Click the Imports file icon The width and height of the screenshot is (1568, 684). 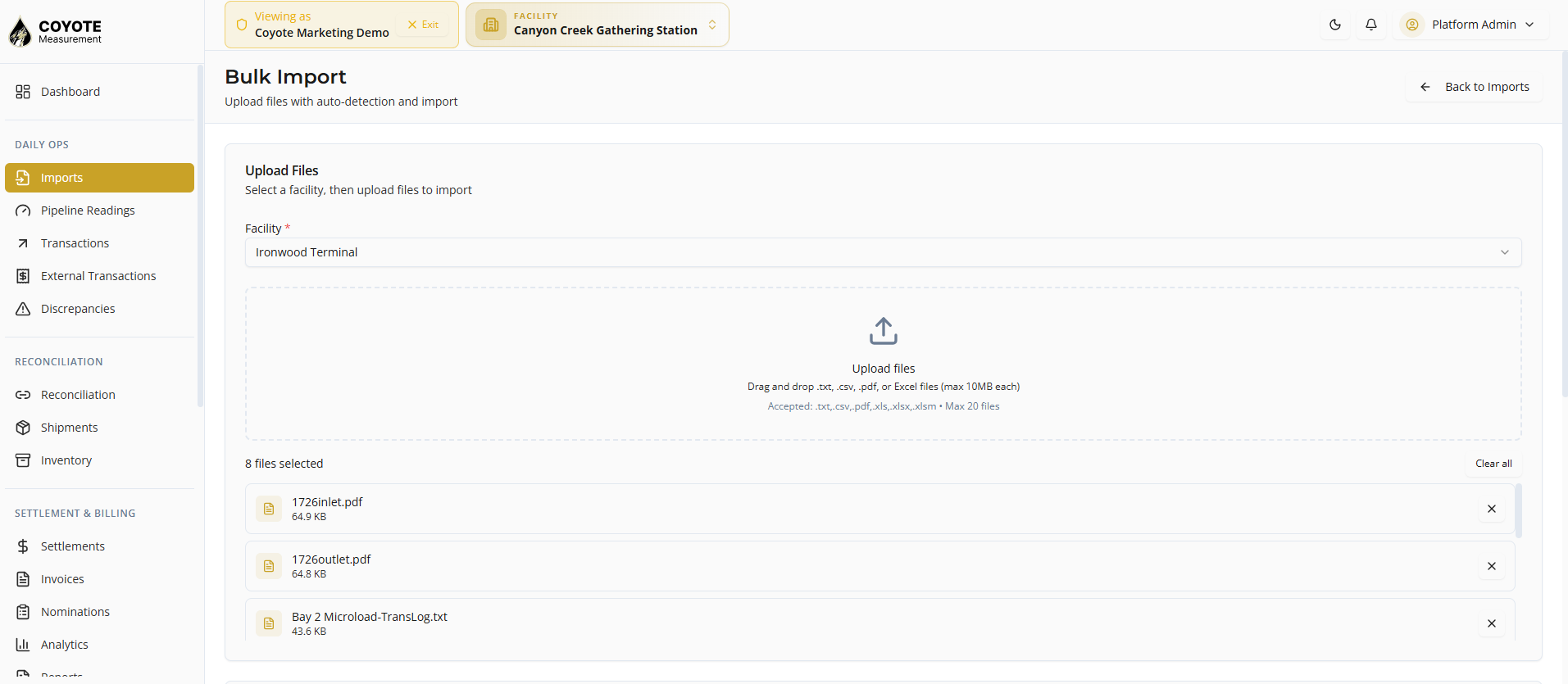point(23,178)
